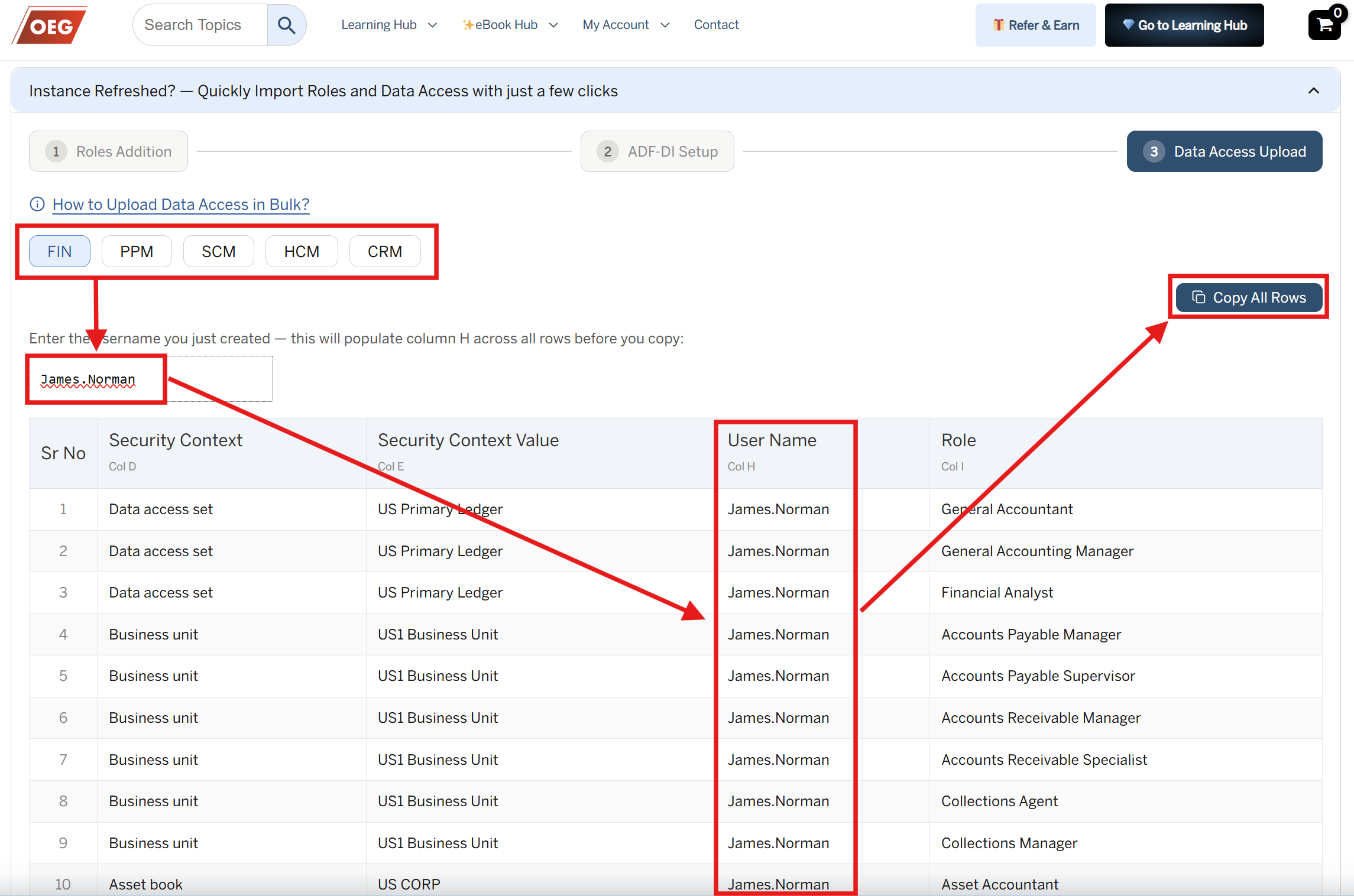Click the username field containing James.Norman
The image size is (1354, 896).
coord(151,379)
